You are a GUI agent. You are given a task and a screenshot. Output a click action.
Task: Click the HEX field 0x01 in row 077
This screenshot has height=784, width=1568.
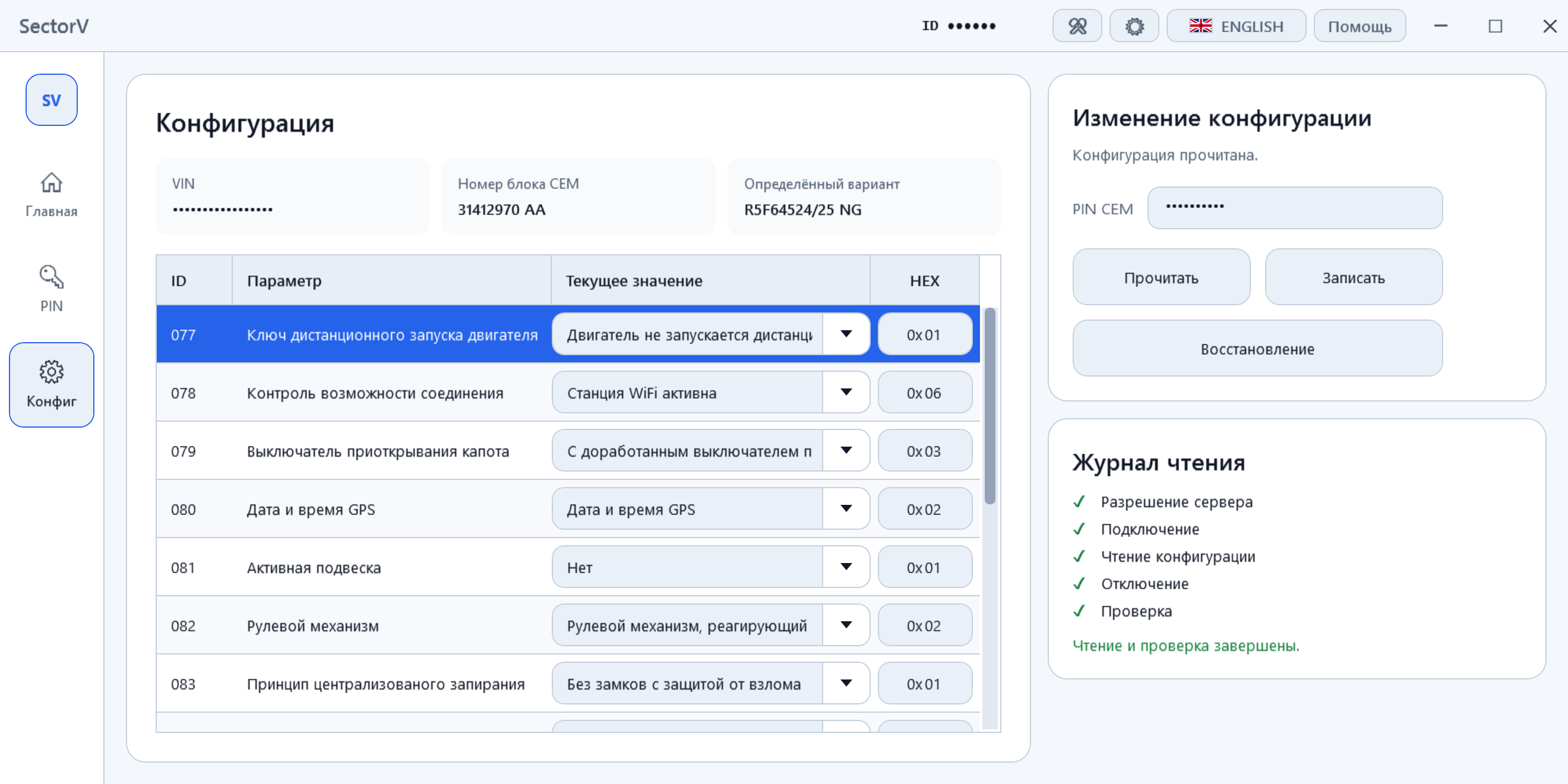(925, 334)
